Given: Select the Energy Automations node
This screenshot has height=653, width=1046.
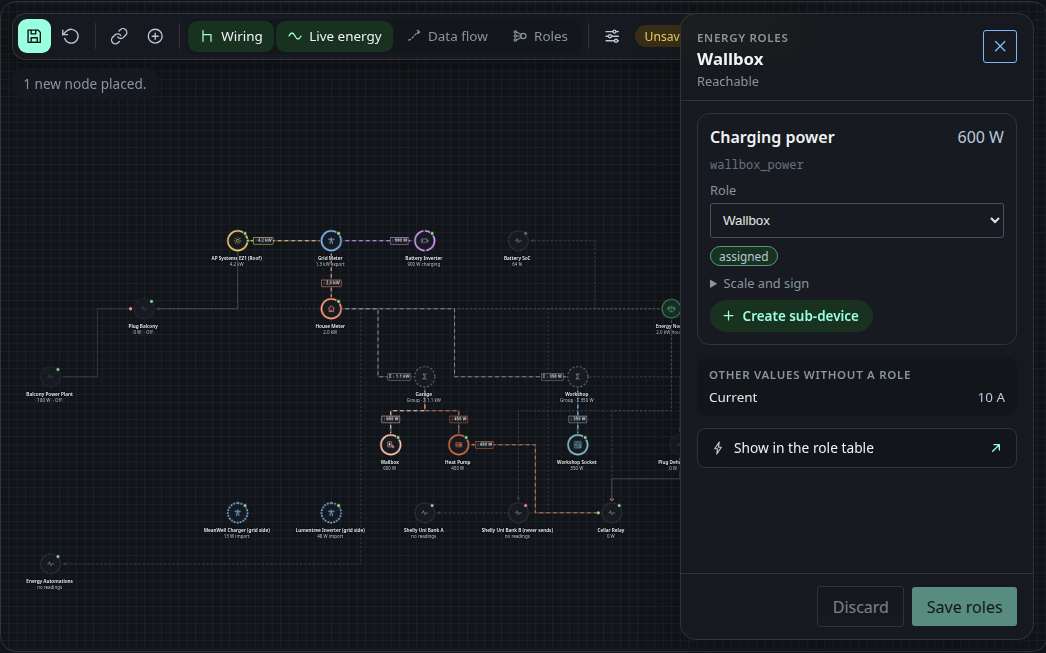Looking at the screenshot, I should point(50,564).
